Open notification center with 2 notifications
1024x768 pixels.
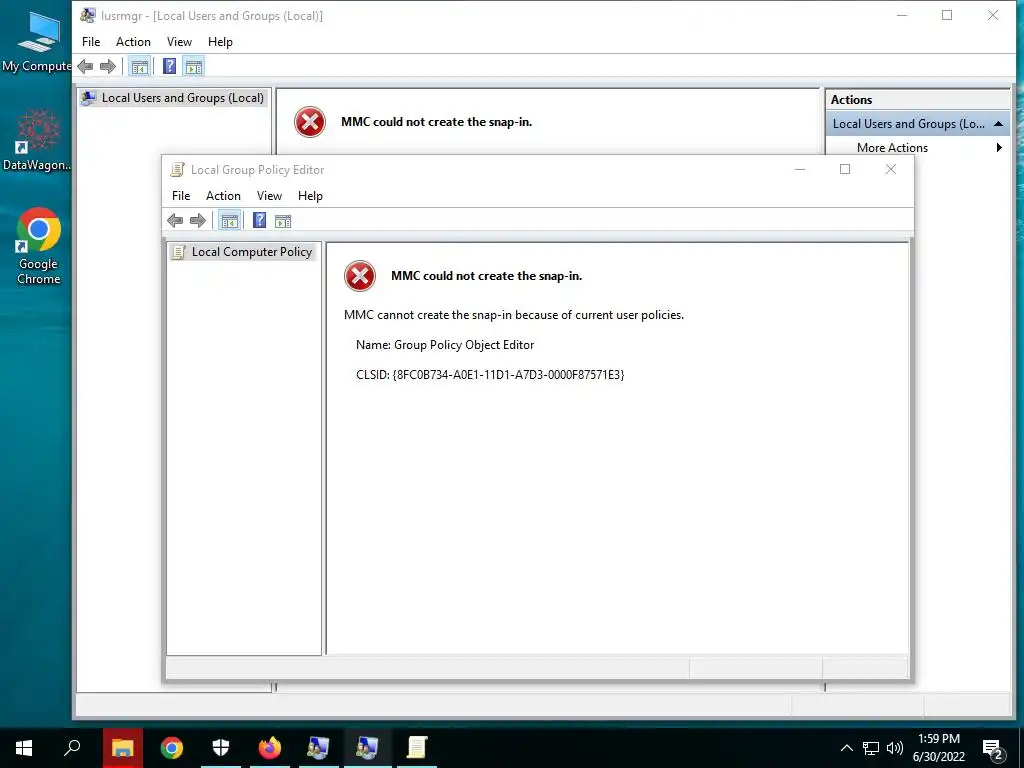coord(993,749)
